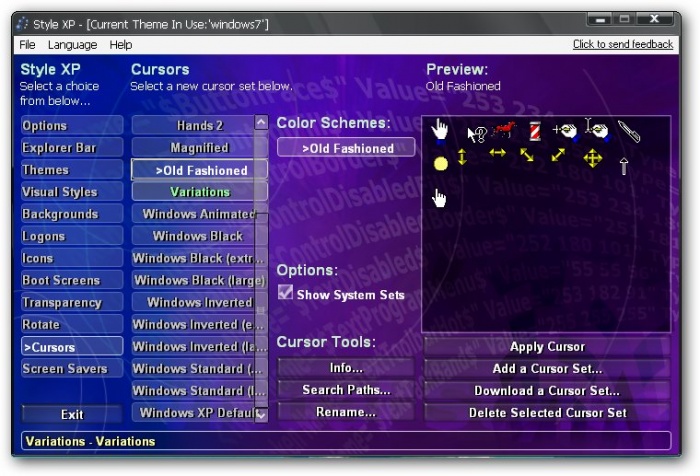The width and height of the screenshot is (700, 476).
Task: Select the Variations cursor set
Action: tap(199, 192)
